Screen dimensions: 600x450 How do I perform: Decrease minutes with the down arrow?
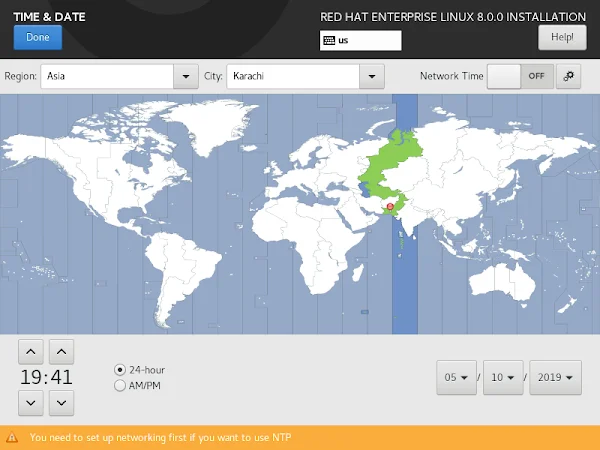[62, 403]
